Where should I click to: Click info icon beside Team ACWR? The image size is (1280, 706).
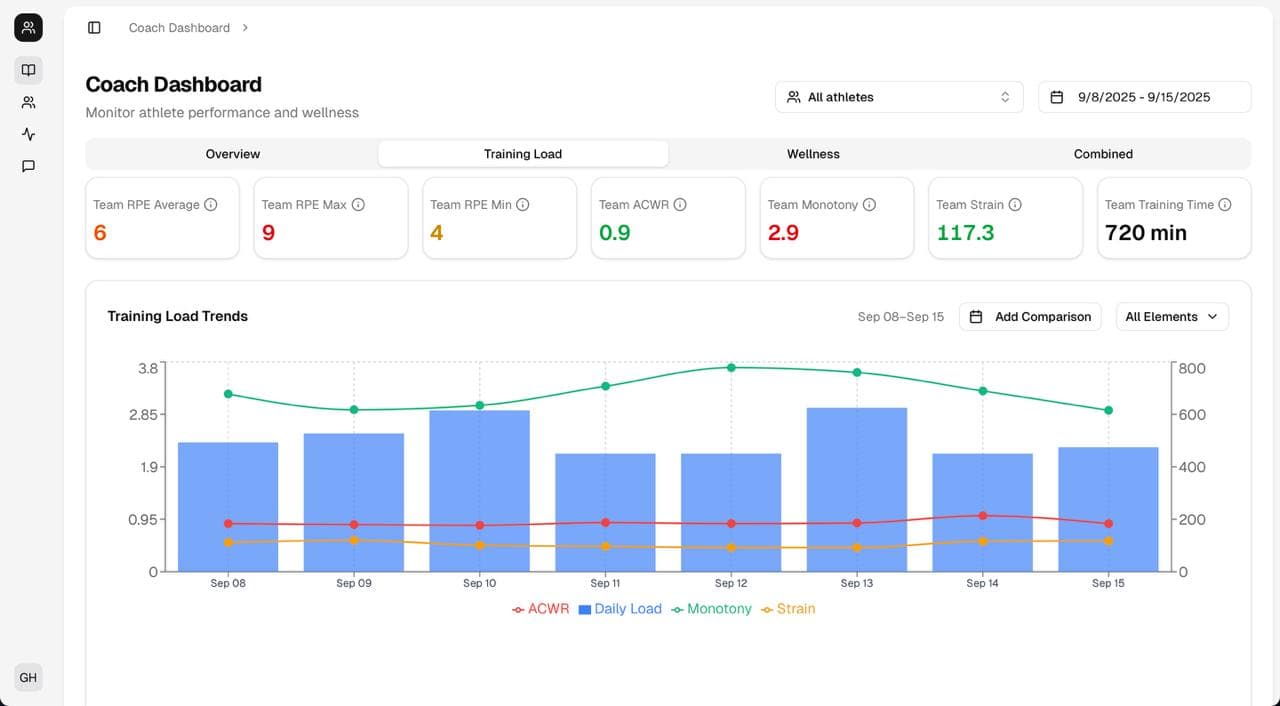click(x=680, y=204)
